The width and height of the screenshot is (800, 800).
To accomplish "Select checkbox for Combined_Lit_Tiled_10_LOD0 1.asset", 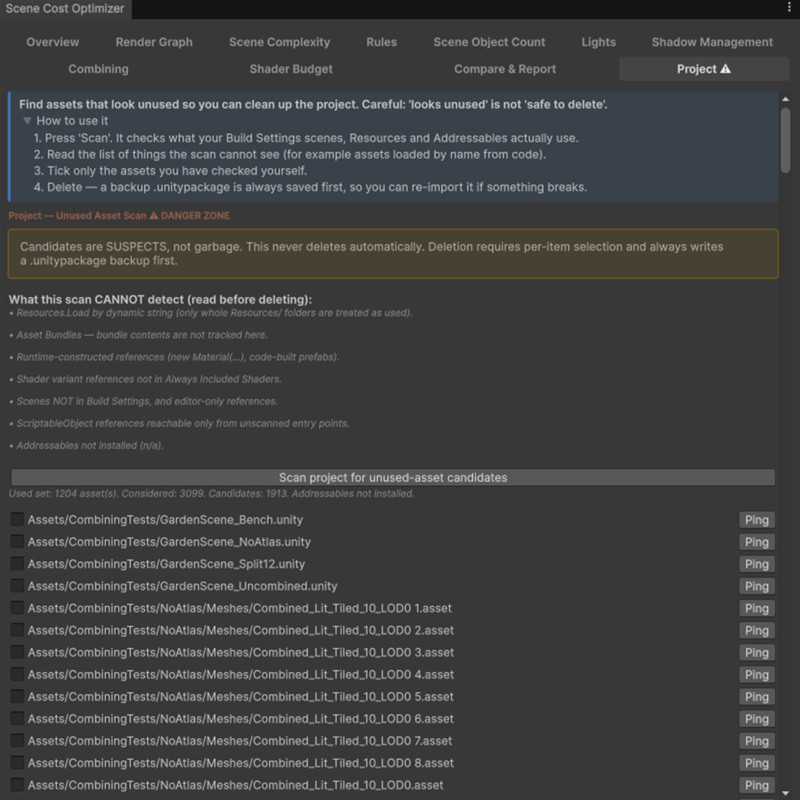I will [x=17, y=608].
